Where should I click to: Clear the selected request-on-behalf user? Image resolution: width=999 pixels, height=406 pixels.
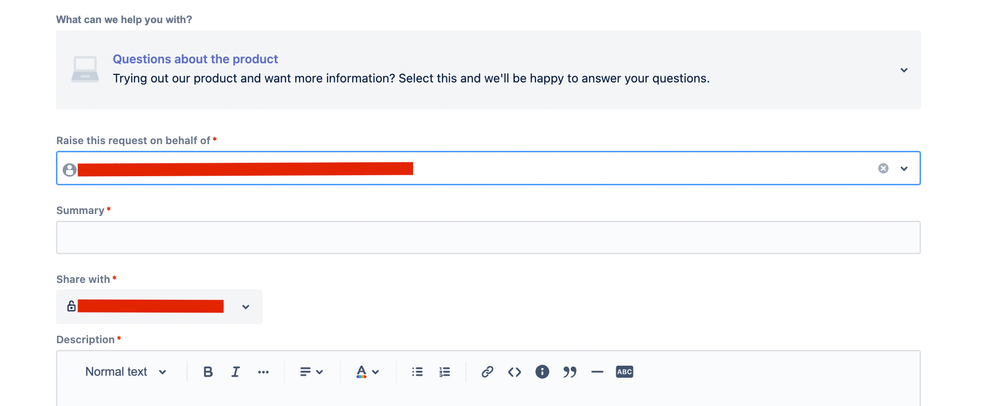point(883,168)
